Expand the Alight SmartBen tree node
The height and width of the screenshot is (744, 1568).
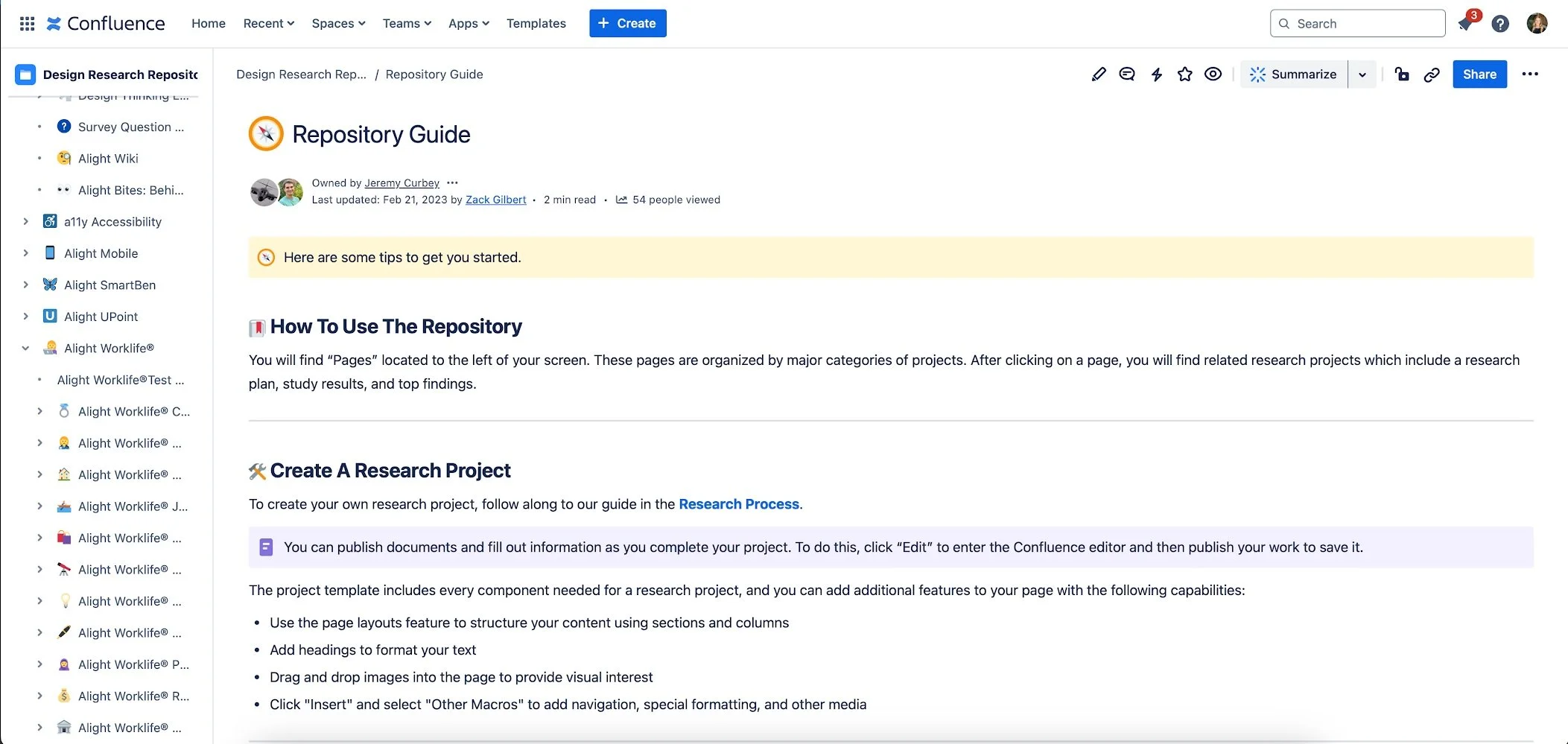pos(25,285)
